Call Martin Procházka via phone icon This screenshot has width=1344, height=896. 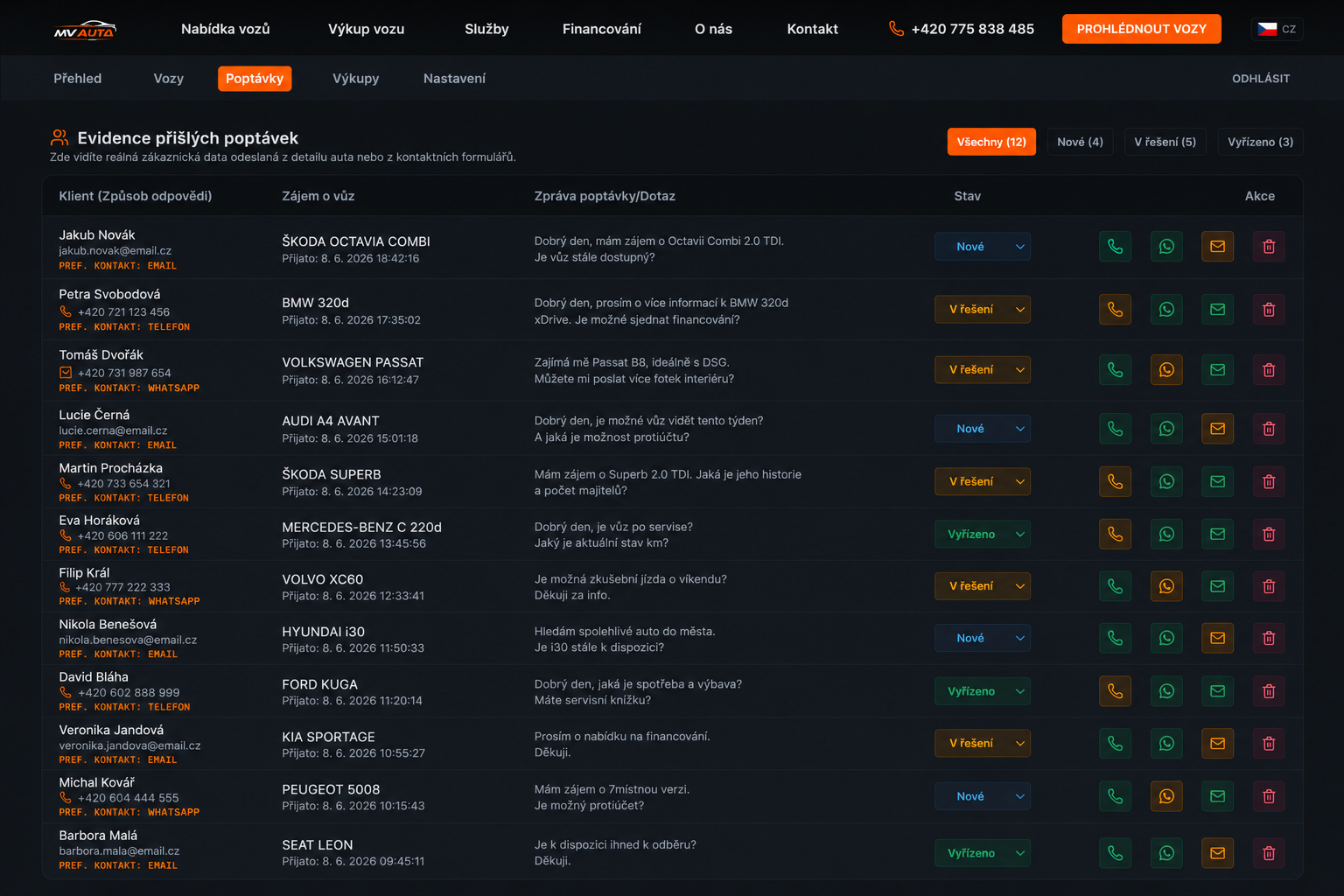[x=1115, y=481]
